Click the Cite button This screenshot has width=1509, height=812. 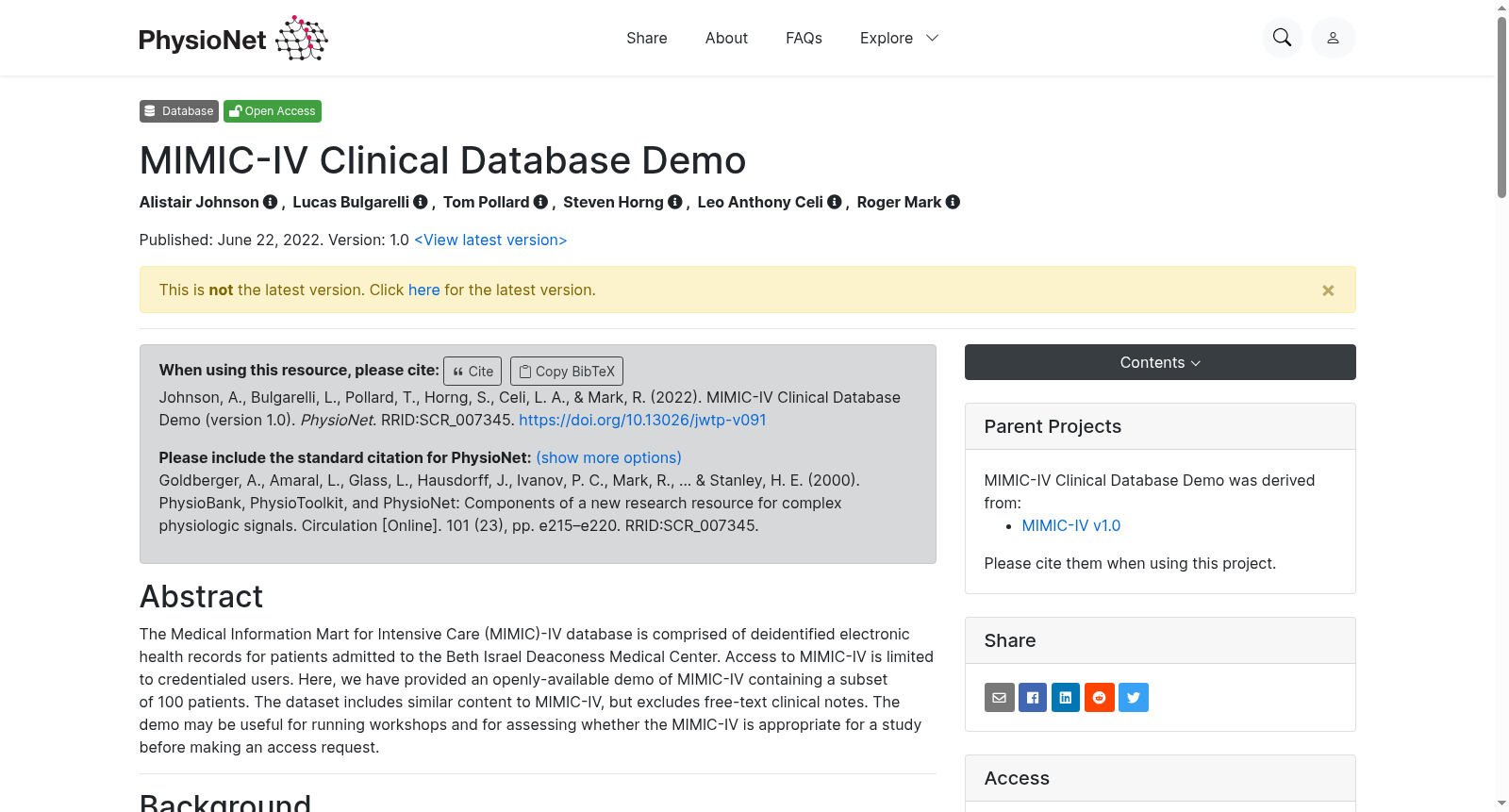click(x=473, y=371)
